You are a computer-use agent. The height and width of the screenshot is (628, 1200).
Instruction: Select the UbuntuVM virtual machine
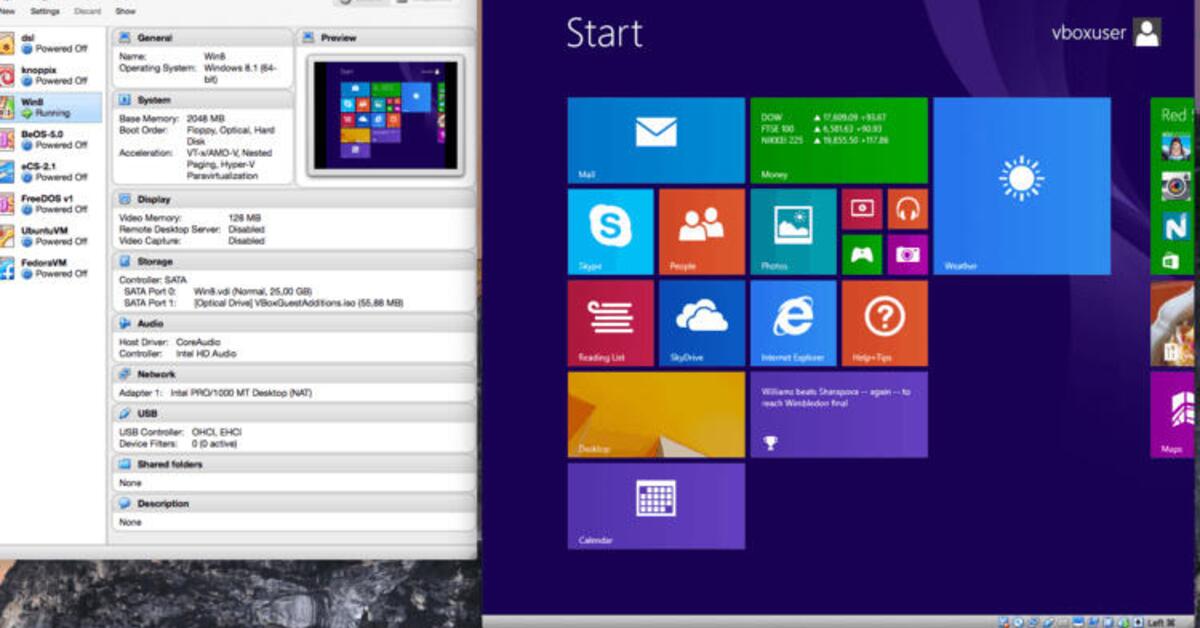(51, 236)
